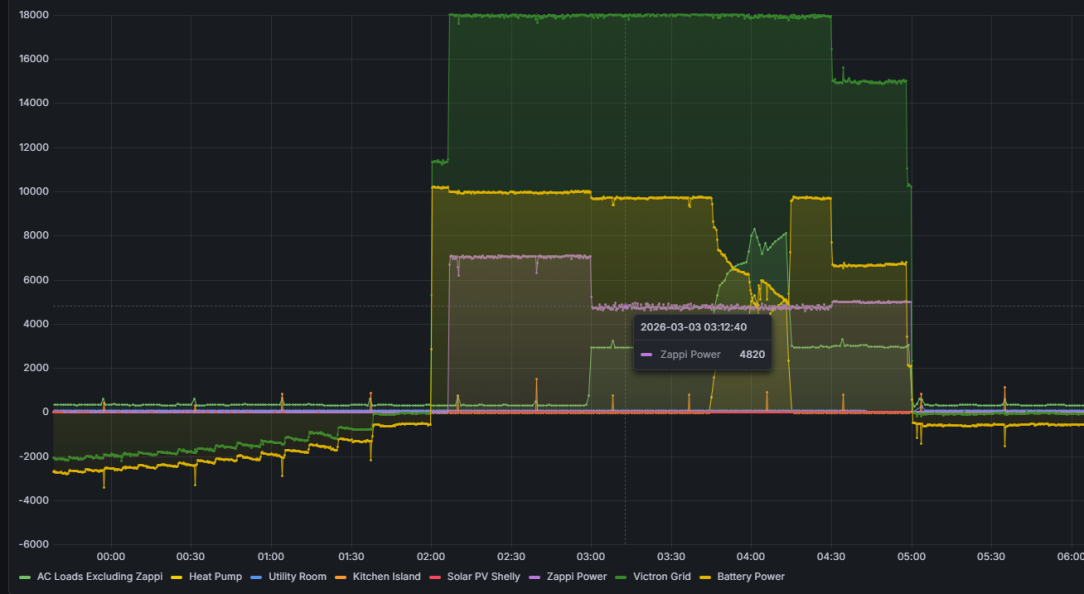1084x594 pixels.
Task: Click the 00:00 time axis label
Action: pyautogui.click(x=111, y=557)
